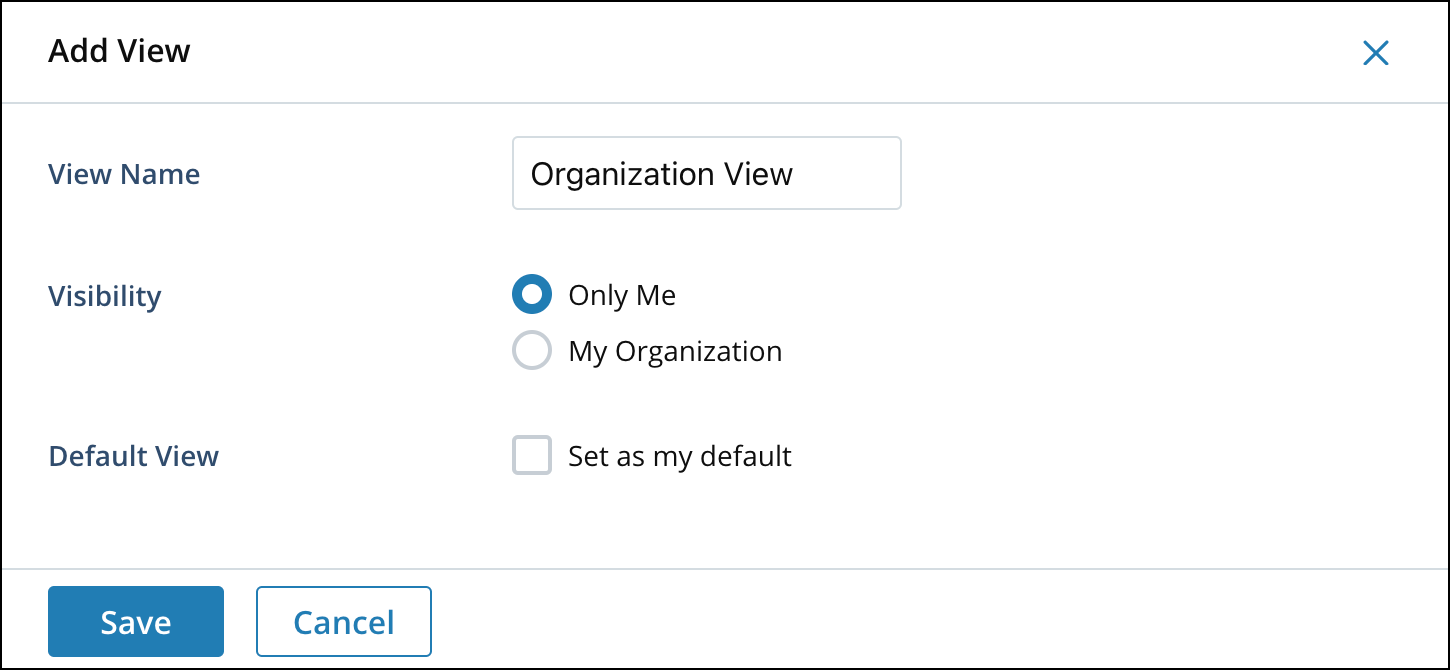Click the Only Me label text
Image resolution: width=1450 pixels, height=670 pixels.
pyautogui.click(x=621, y=294)
